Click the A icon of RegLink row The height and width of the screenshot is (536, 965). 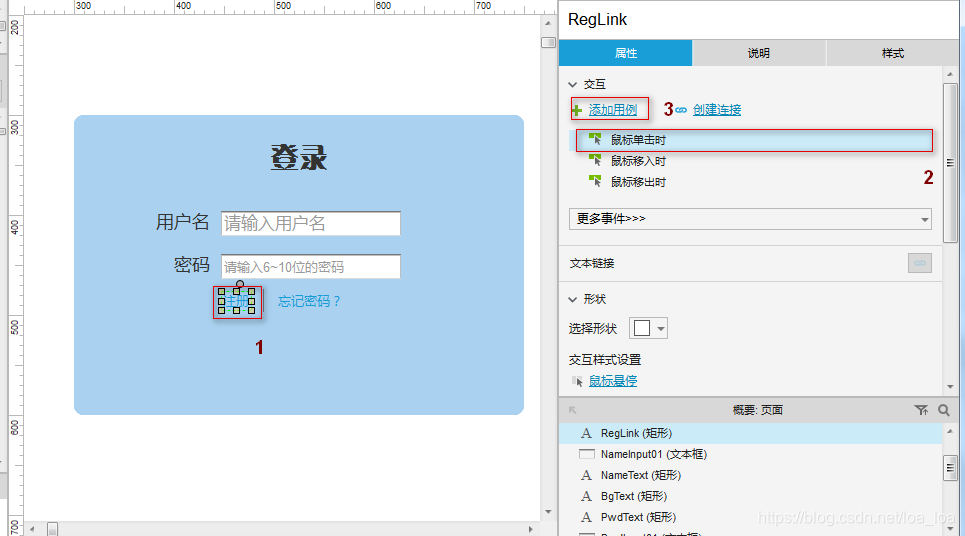586,433
